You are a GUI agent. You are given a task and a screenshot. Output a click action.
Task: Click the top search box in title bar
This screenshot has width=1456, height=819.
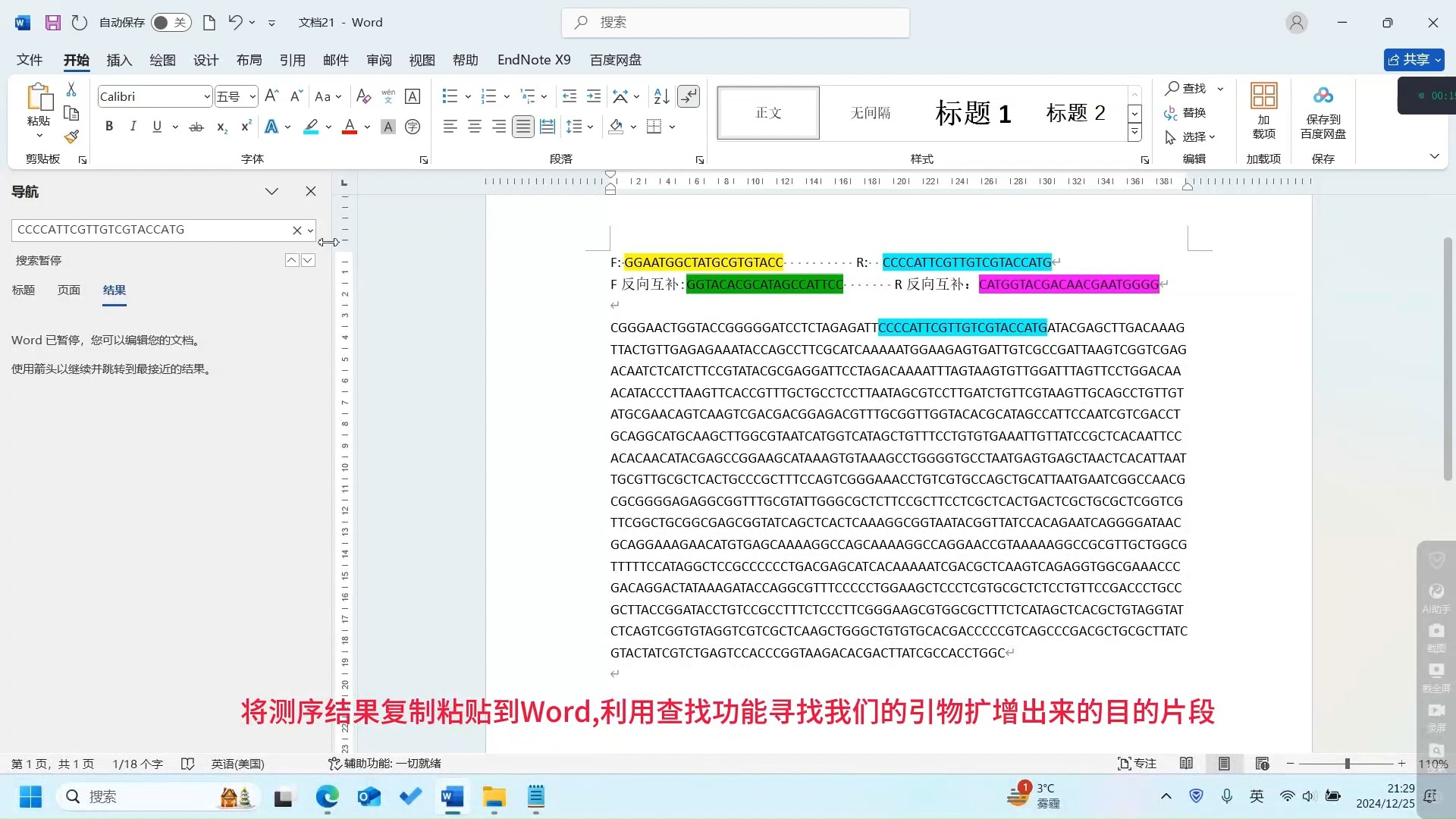[x=736, y=23]
